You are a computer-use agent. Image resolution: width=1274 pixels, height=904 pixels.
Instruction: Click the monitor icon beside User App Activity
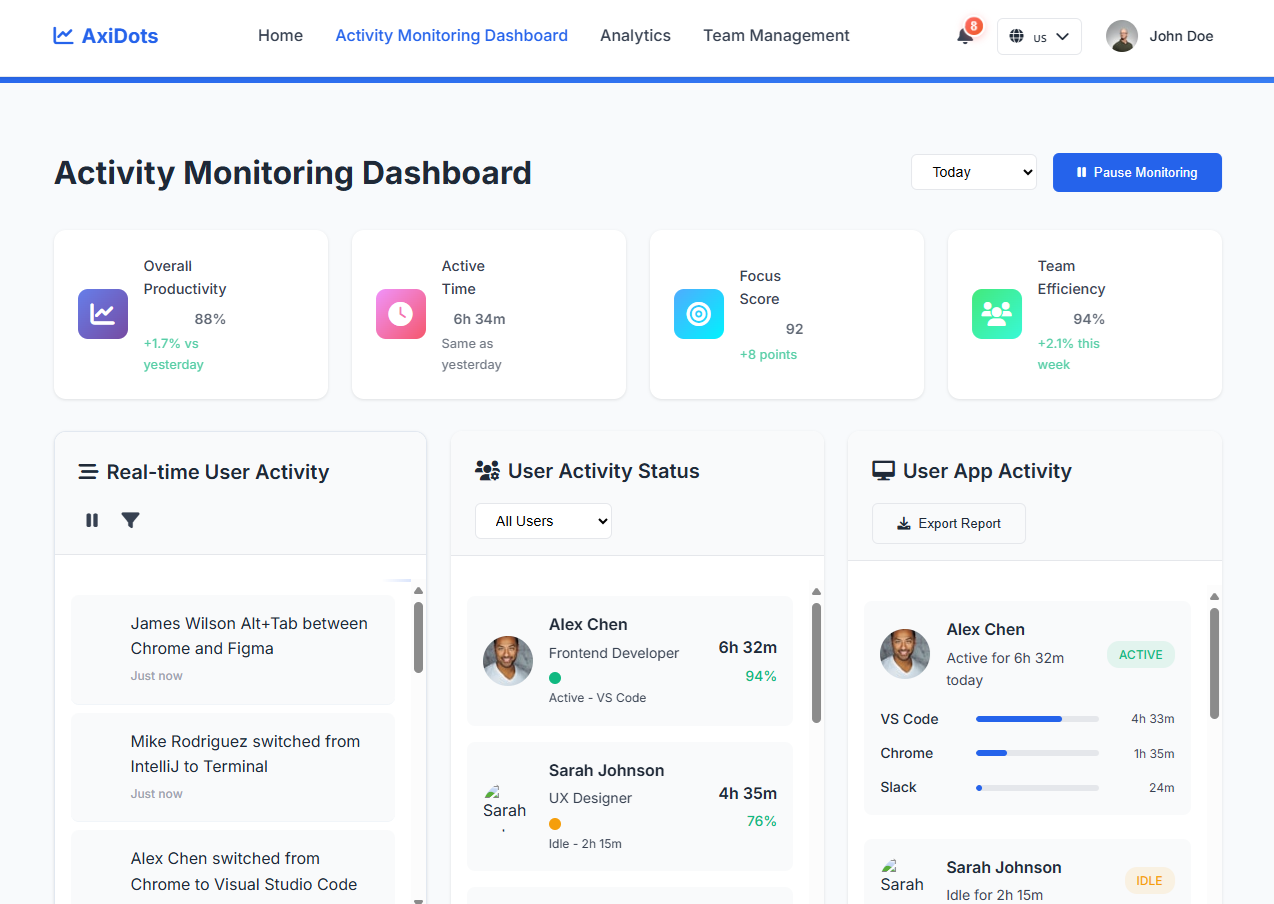(x=883, y=470)
